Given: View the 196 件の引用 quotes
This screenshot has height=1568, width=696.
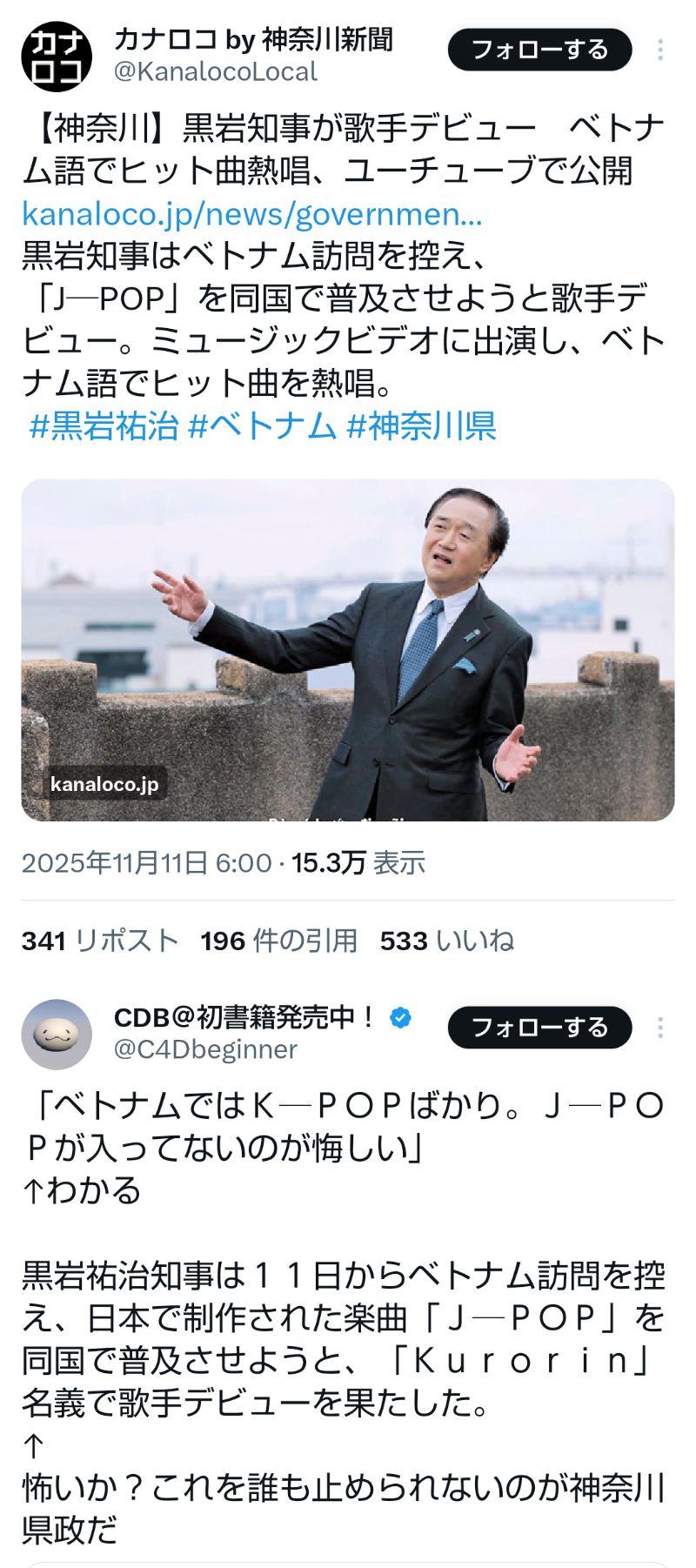Looking at the screenshot, I should [279, 941].
